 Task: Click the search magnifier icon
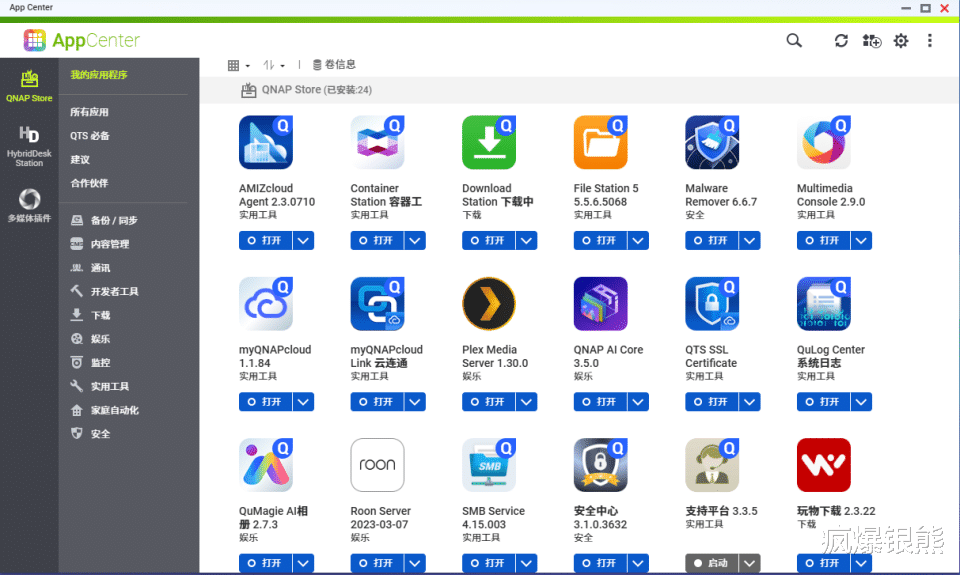pyautogui.click(x=794, y=40)
